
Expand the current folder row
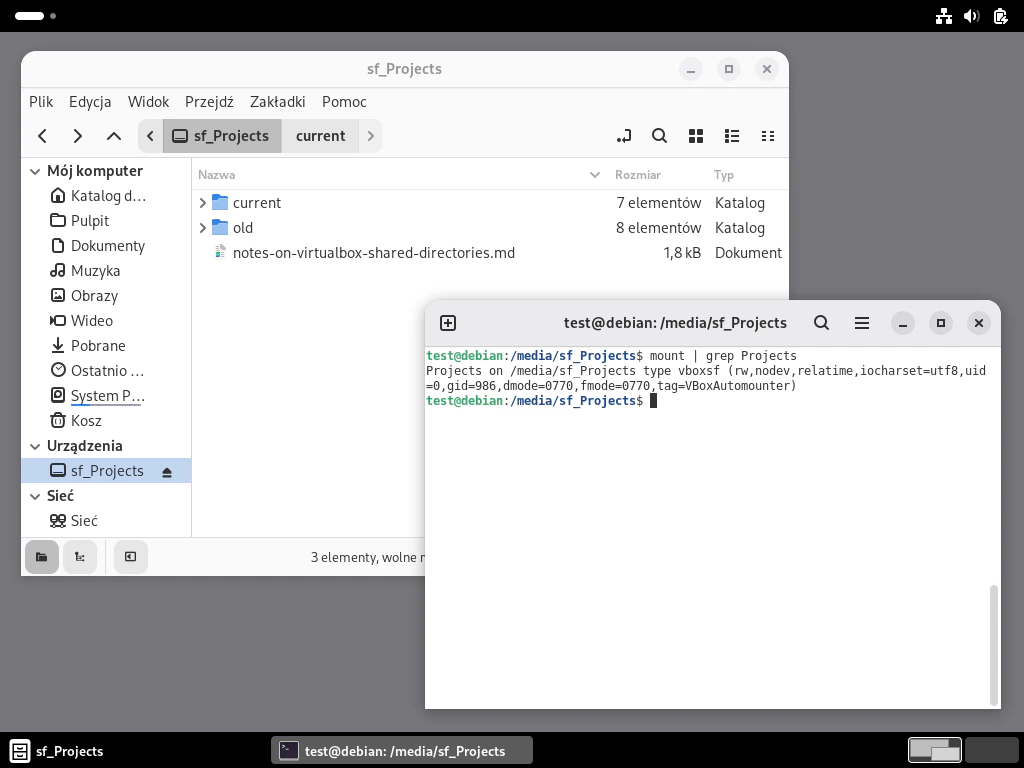(x=203, y=202)
